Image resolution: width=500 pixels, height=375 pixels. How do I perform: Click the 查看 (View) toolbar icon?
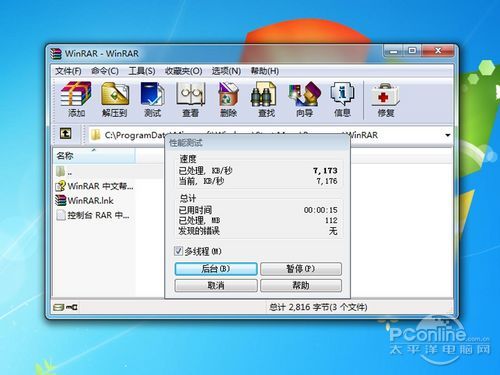coord(190,99)
